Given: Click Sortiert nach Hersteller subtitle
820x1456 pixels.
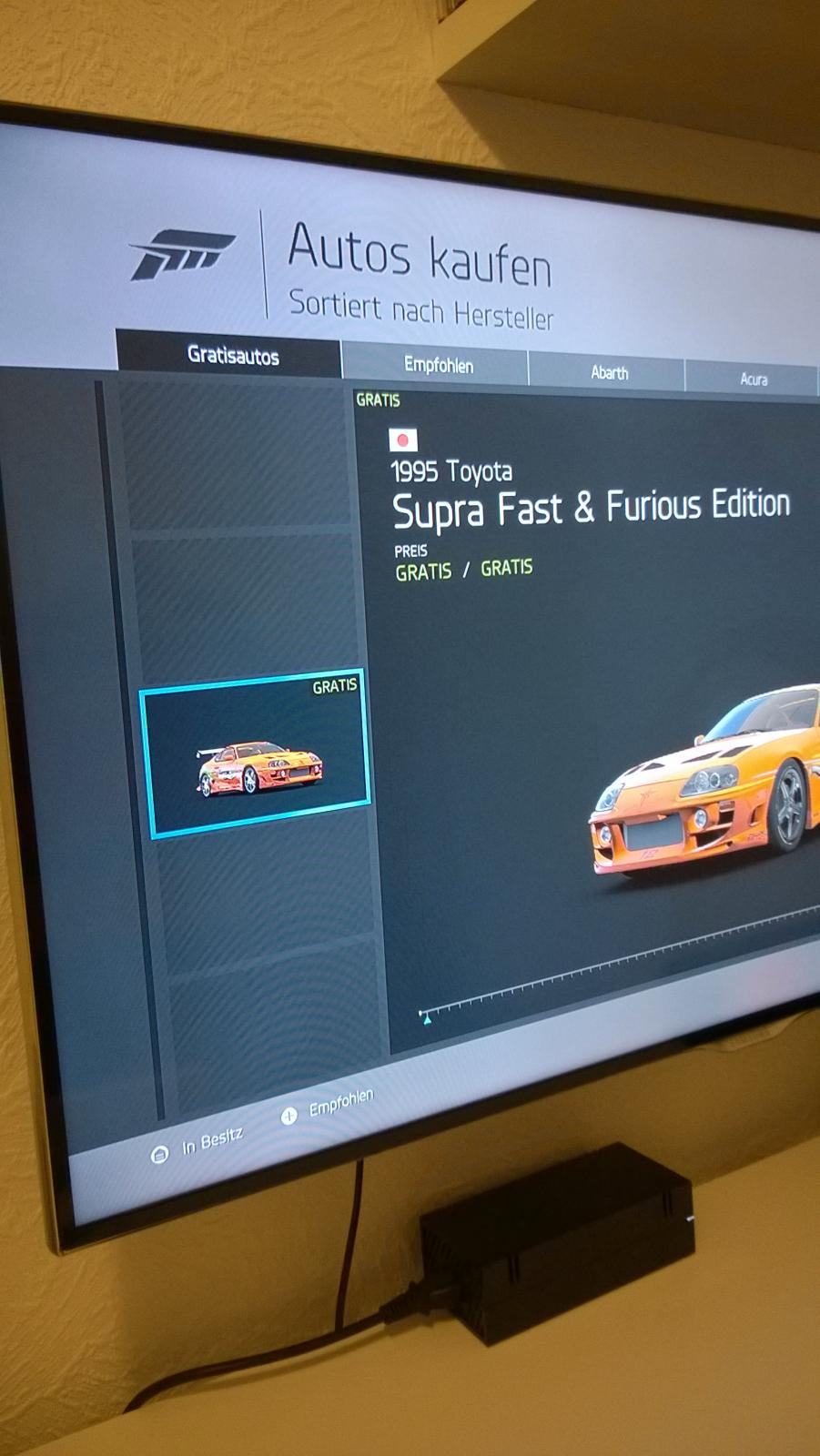Looking at the screenshot, I should pyautogui.click(x=420, y=310).
